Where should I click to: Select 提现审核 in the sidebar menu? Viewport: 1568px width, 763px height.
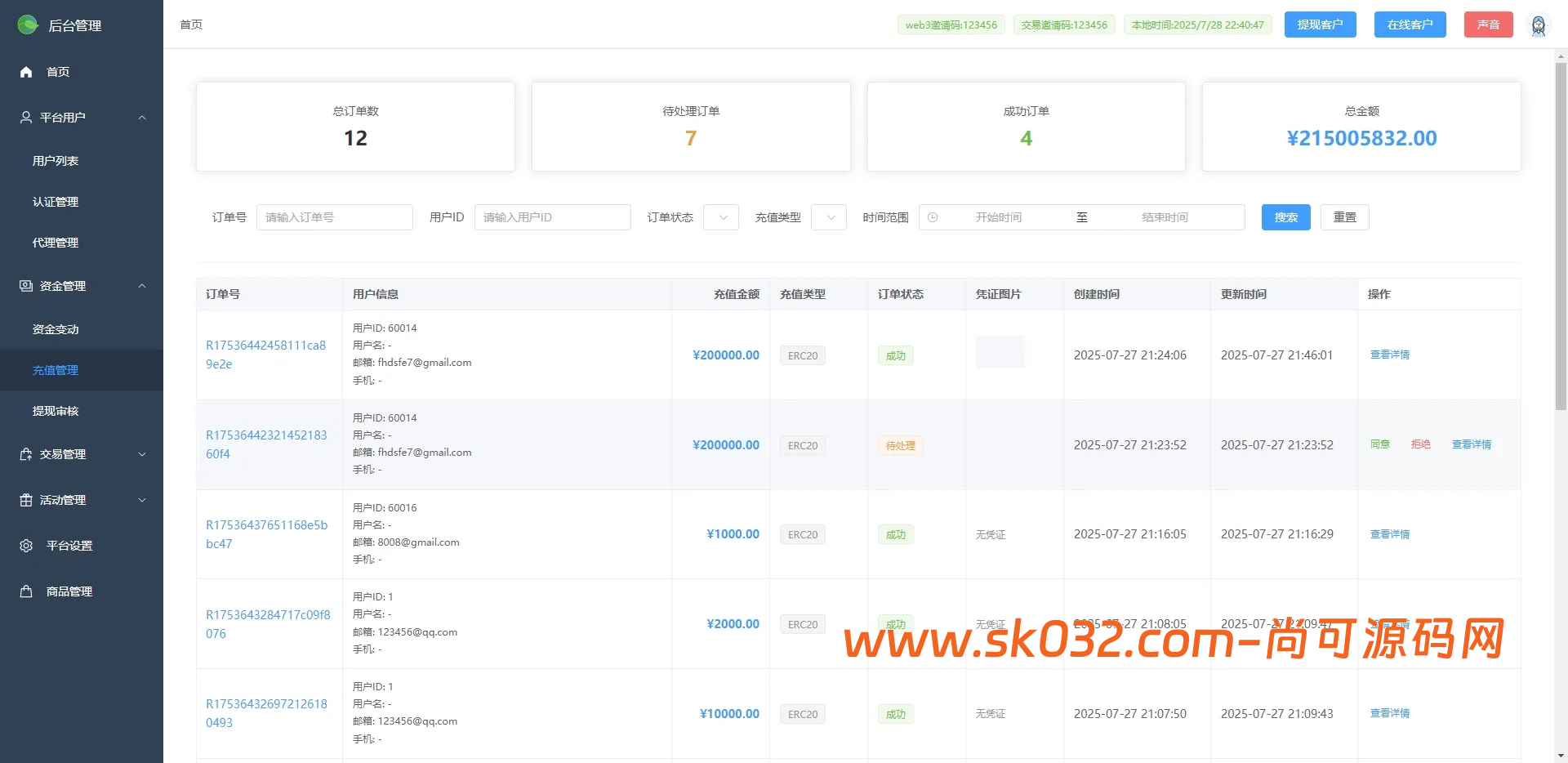coord(56,411)
